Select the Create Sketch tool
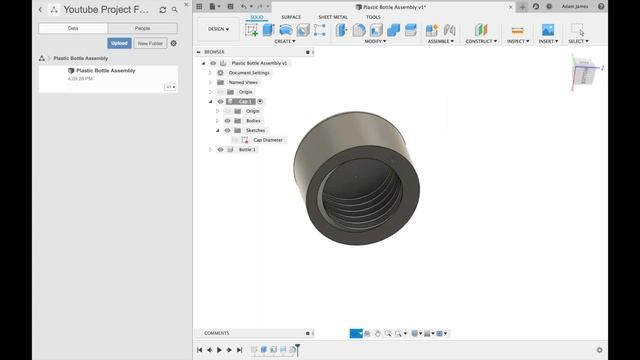The image size is (640, 360). (251, 30)
